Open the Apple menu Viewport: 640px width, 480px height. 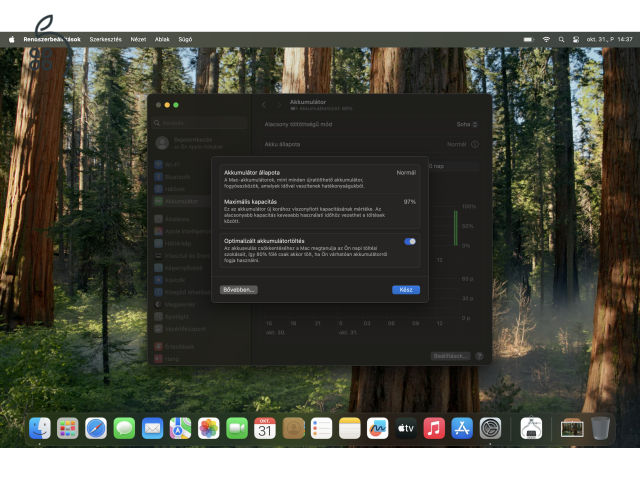[12, 39]
